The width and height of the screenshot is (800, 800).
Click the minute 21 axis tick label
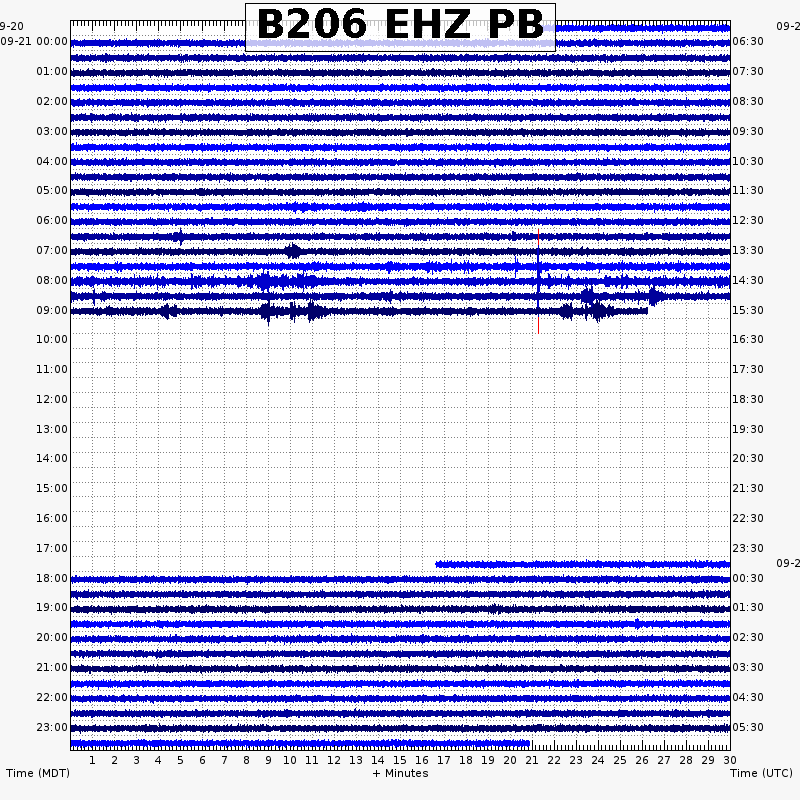[532, 760]
